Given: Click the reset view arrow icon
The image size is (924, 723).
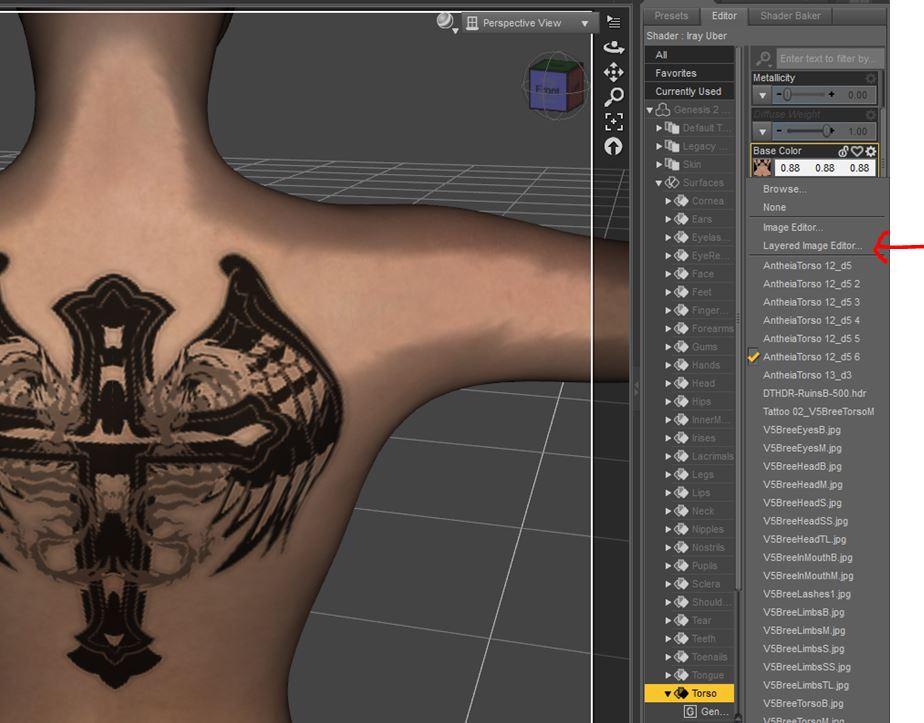Looking at the screenshot, I should coord(613,146).
